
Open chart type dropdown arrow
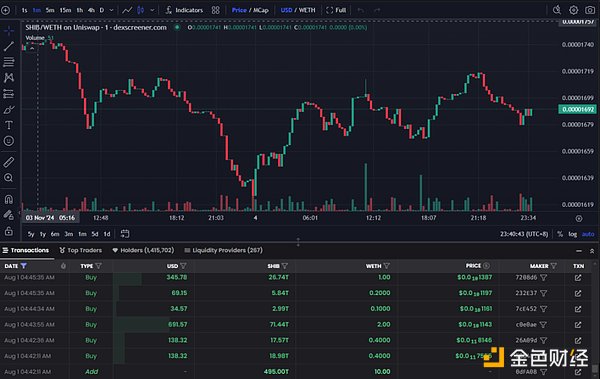pyautogui.click(x=152, y=10)
